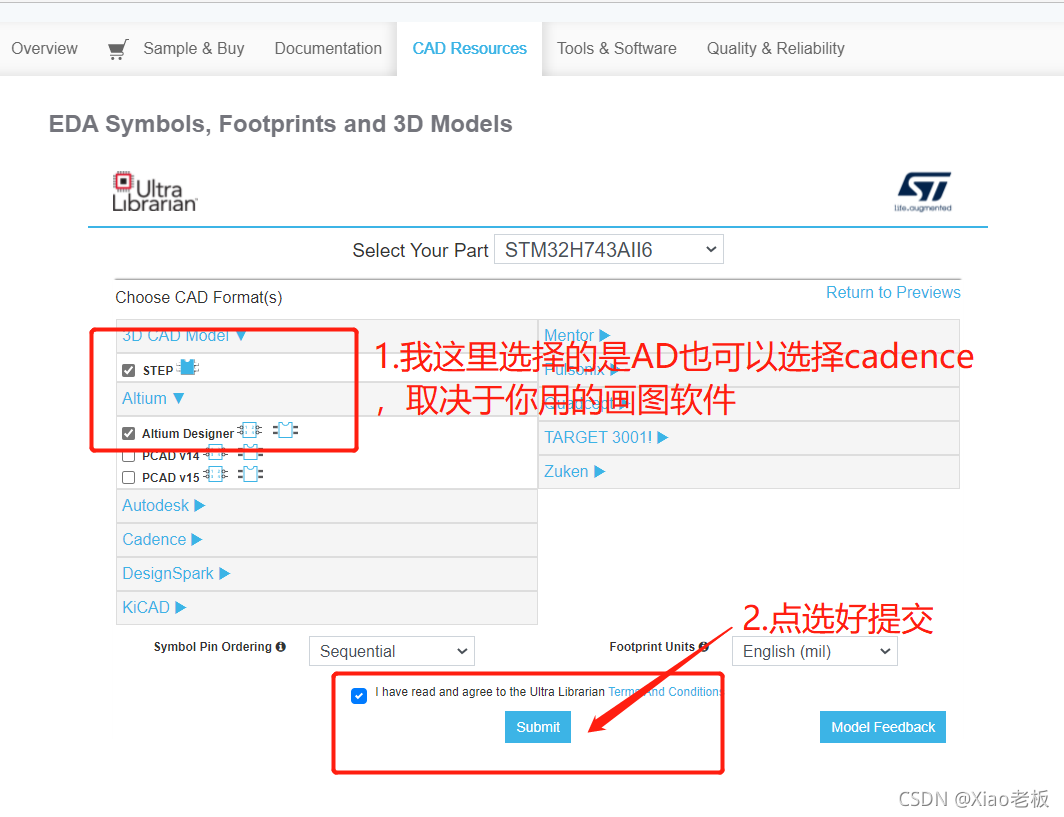Image resolution: width=1064 pixels, height=817 pixels.
Task: Click PCAD v15 footprint icon
Action: coord(250,474)
